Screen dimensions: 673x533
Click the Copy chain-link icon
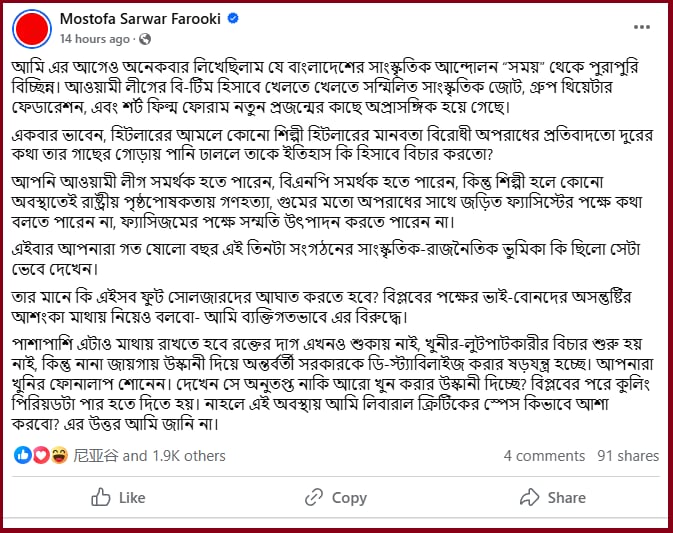pos(314,497)
